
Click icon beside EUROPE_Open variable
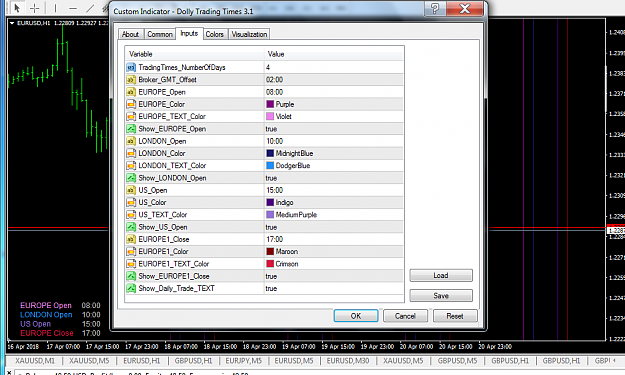pos(131,92)
